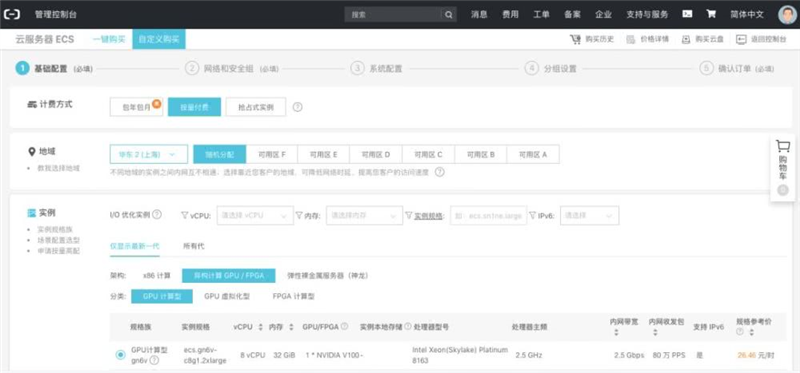Select 可用区 E zone
This screenshot has height=373, width=800.
(x=324, y=154)
